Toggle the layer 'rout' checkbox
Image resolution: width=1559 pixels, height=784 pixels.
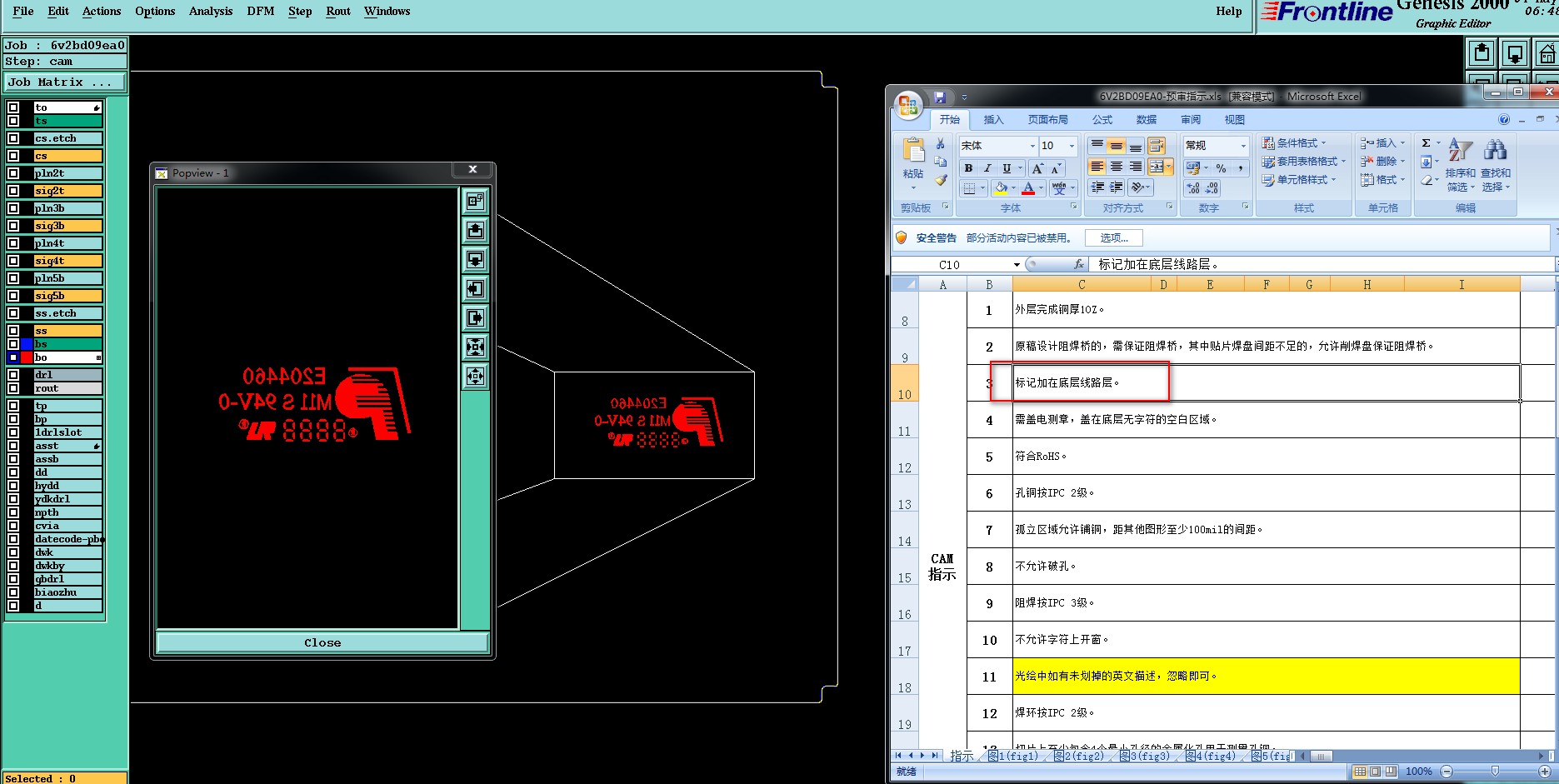(13, 388)
